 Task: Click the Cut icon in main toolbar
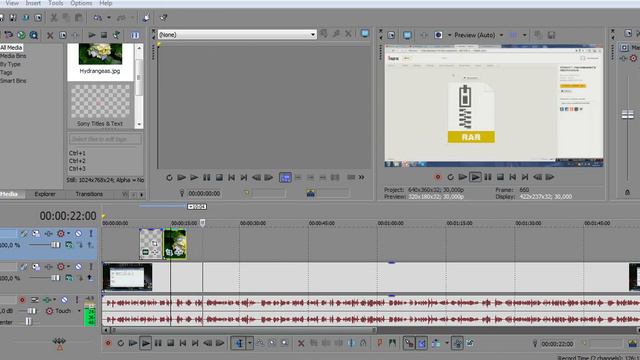click(53, 18)
